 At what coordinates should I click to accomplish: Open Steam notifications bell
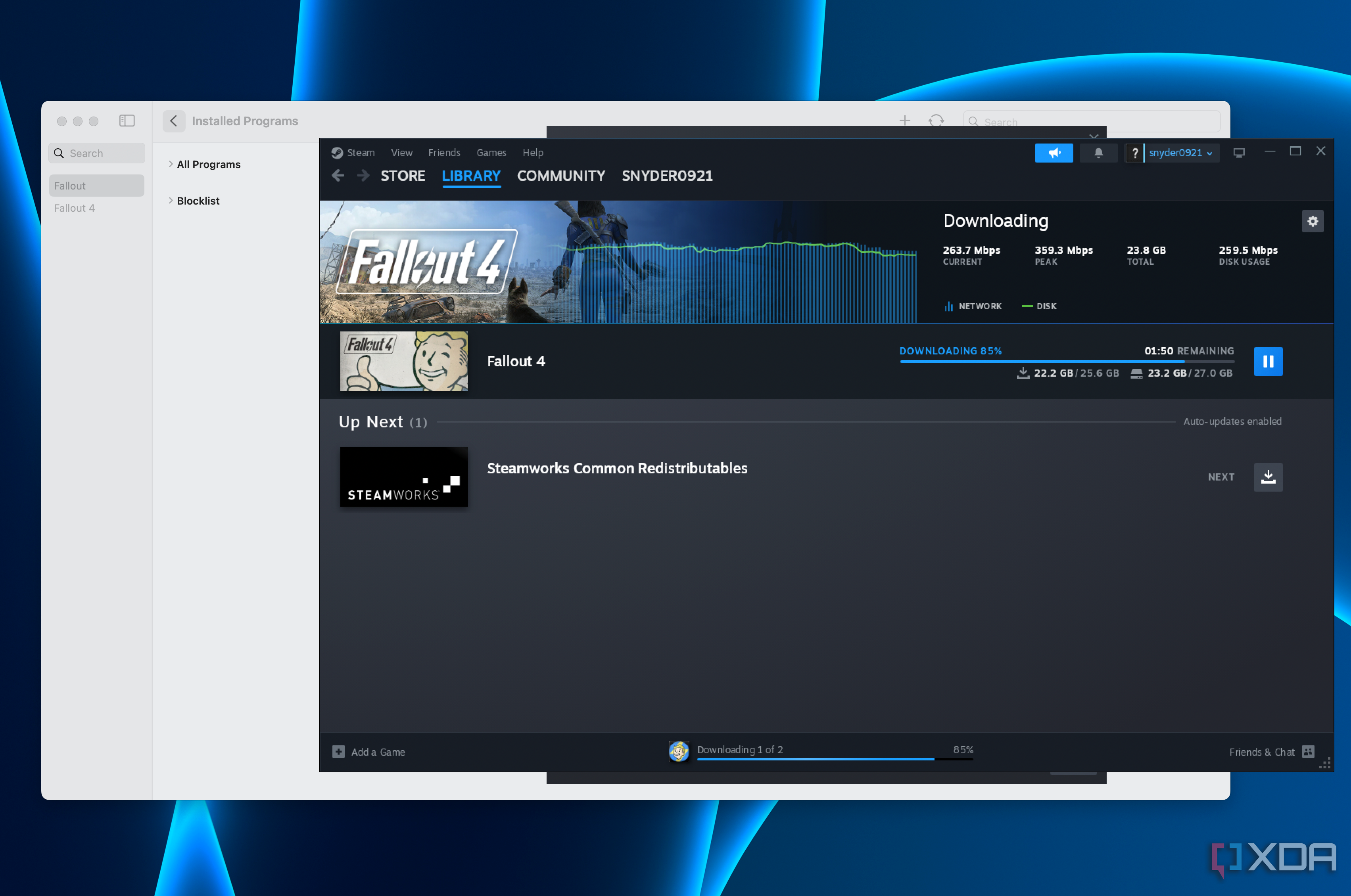pyautogui.click(x=1098, y=153)
